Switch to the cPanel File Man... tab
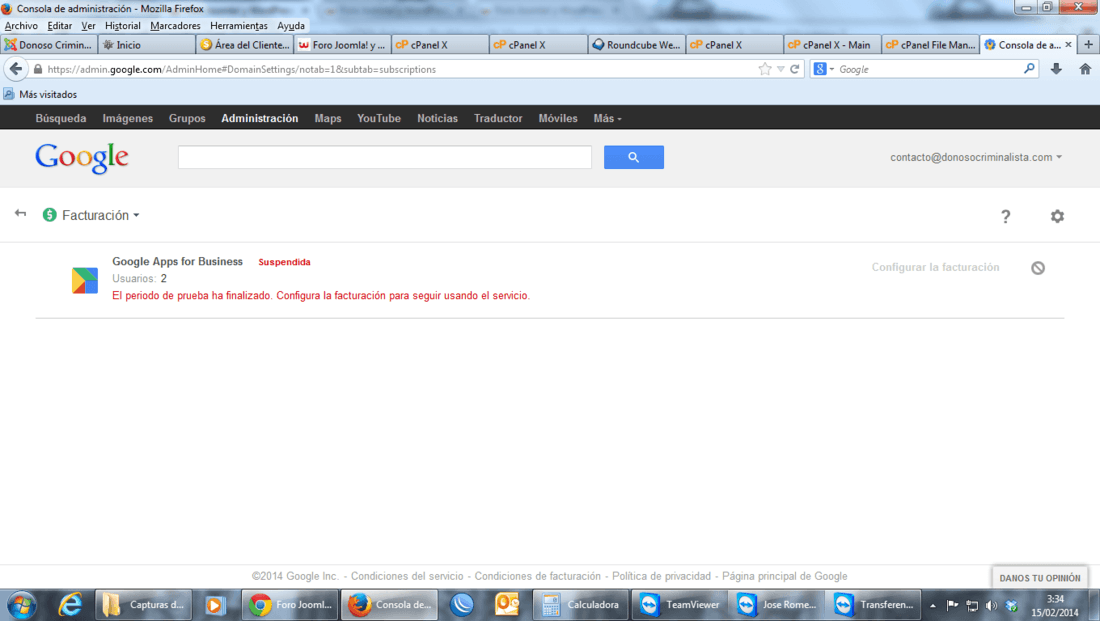The width and height of the screenshot is (1100, 621). pos(931,44)
